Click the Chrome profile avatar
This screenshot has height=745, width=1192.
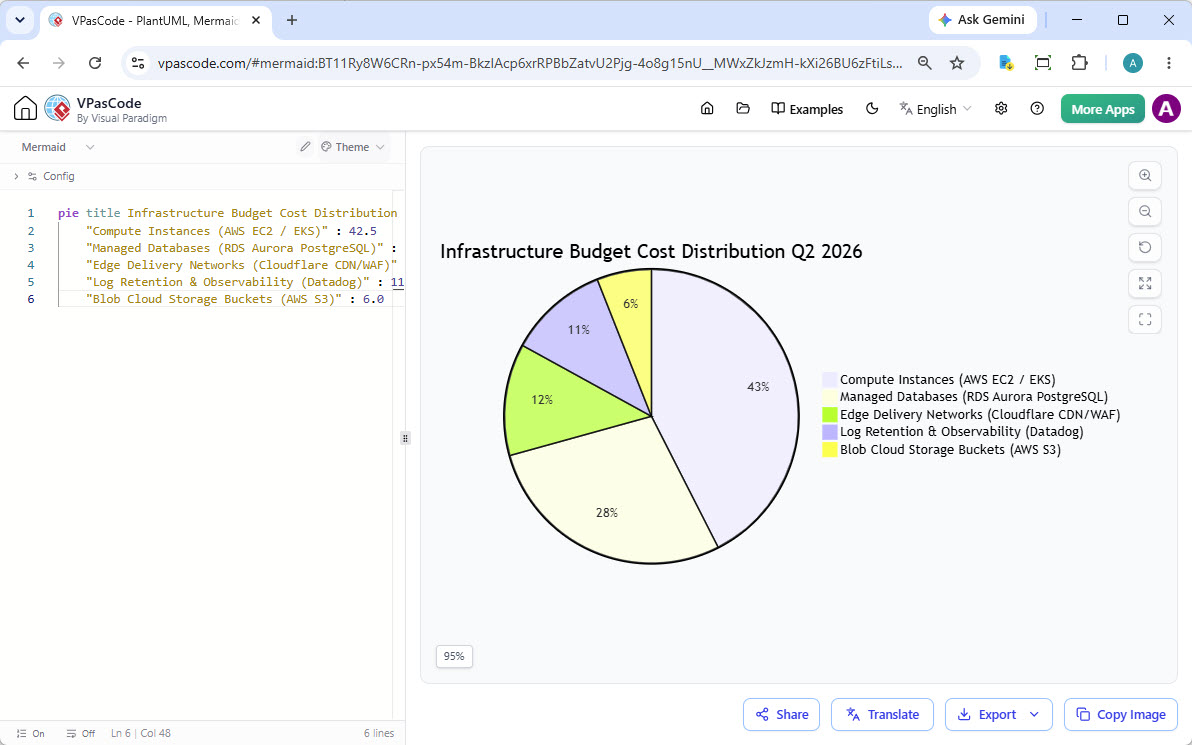tap(1133, 63)
